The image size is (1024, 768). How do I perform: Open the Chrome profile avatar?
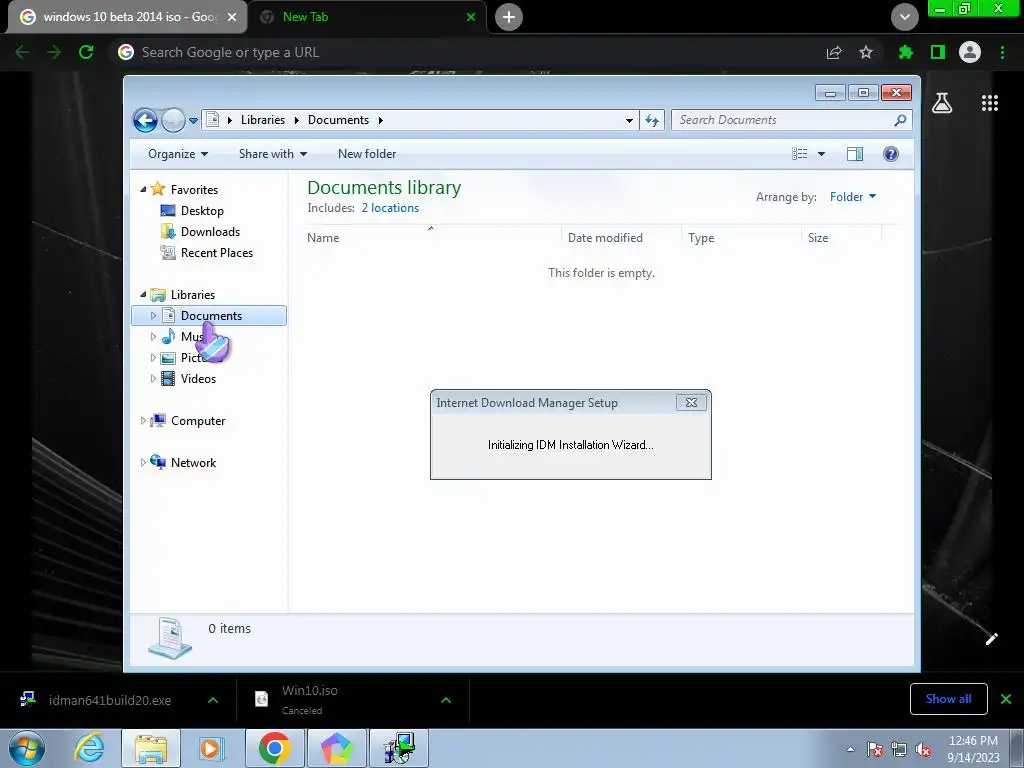pyautogui.click(x=970, y=52)
